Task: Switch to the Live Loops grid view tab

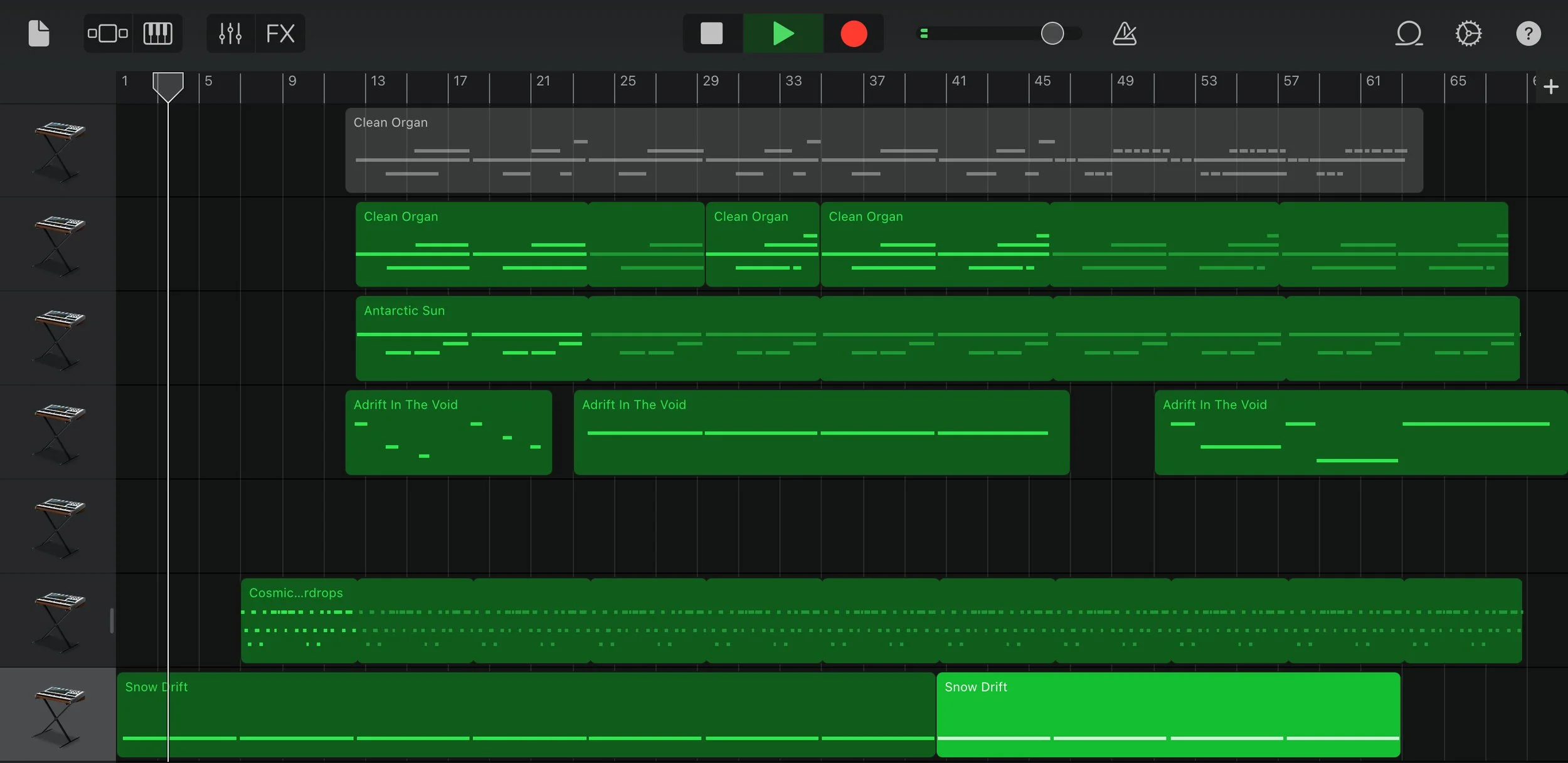Action: pos(107,33)
